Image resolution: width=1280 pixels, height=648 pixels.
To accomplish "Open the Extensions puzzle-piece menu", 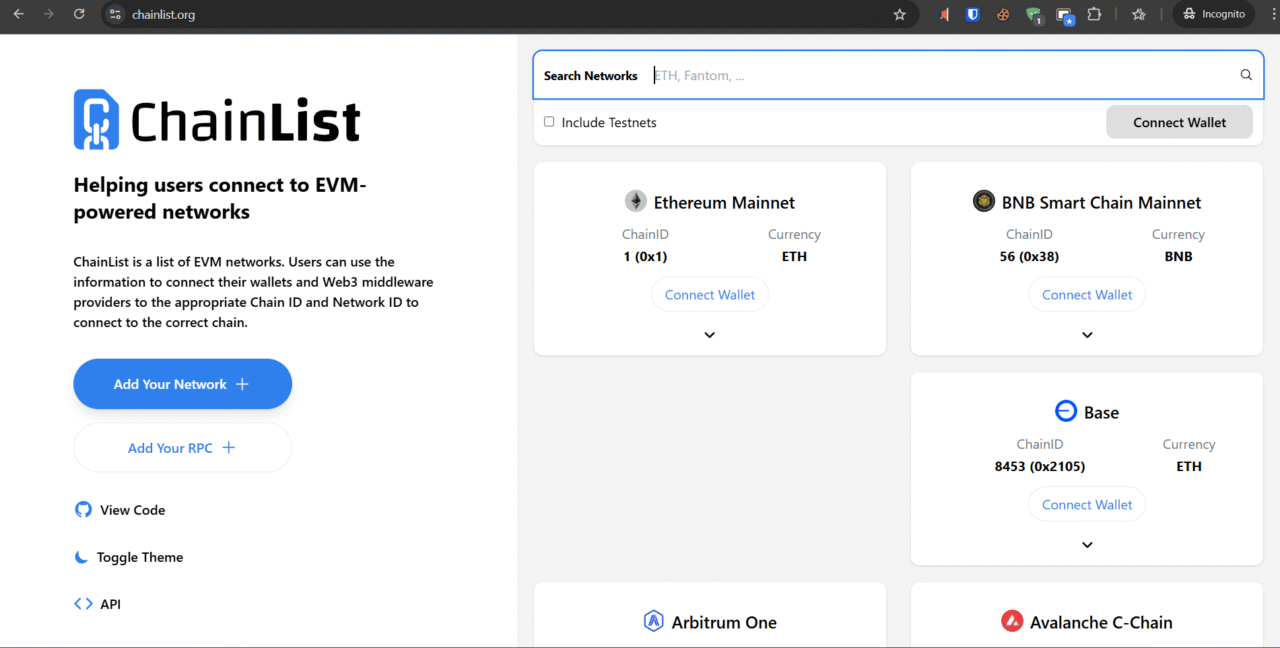I will [1094, 14].
